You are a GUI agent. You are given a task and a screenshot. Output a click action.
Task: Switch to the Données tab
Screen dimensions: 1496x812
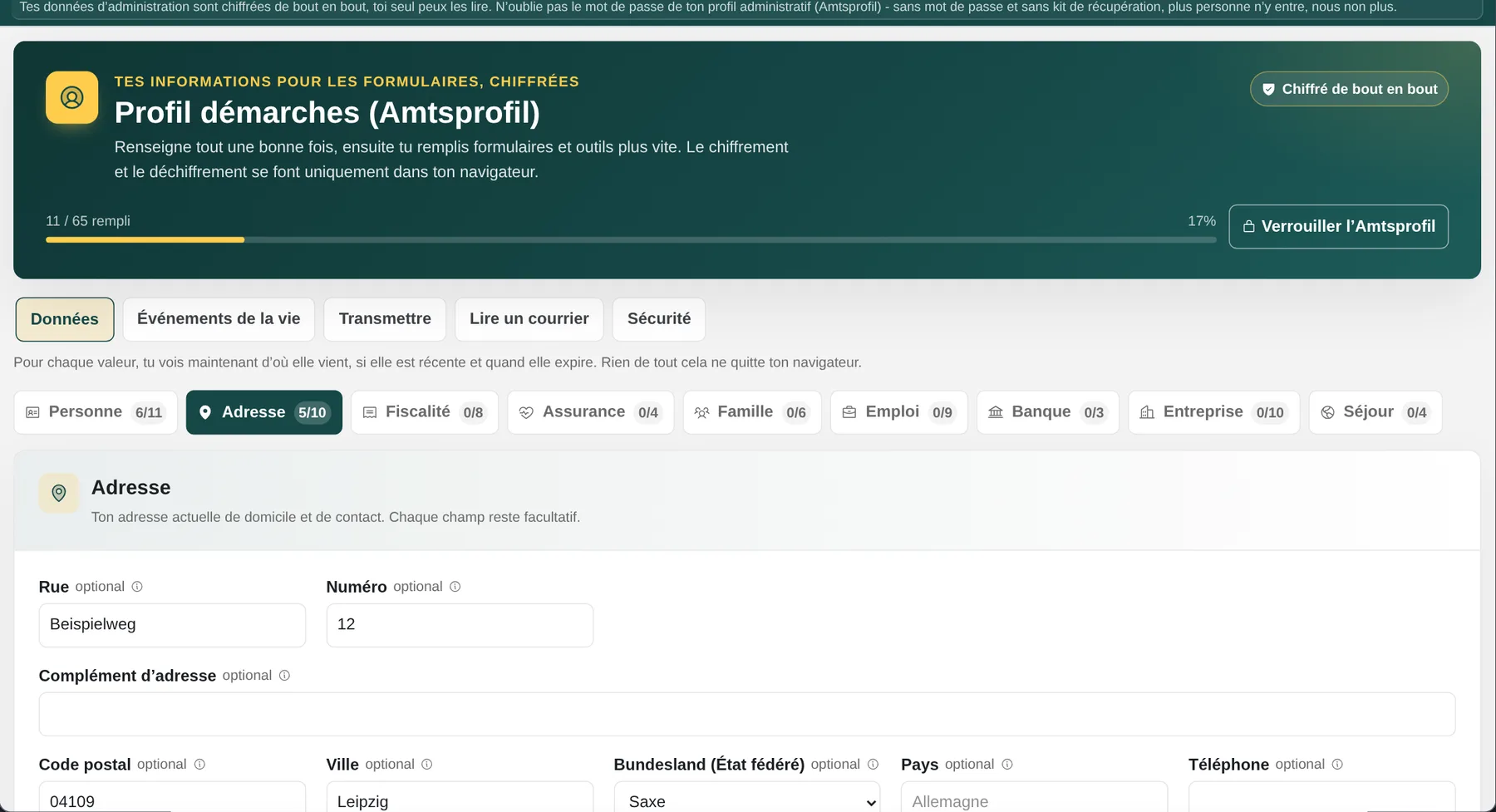point(65,319)
